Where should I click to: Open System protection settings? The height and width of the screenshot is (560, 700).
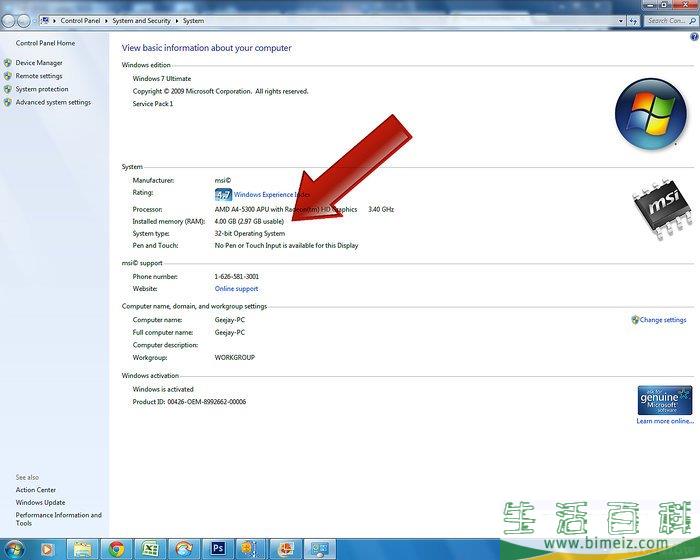[x=41, y=89]
